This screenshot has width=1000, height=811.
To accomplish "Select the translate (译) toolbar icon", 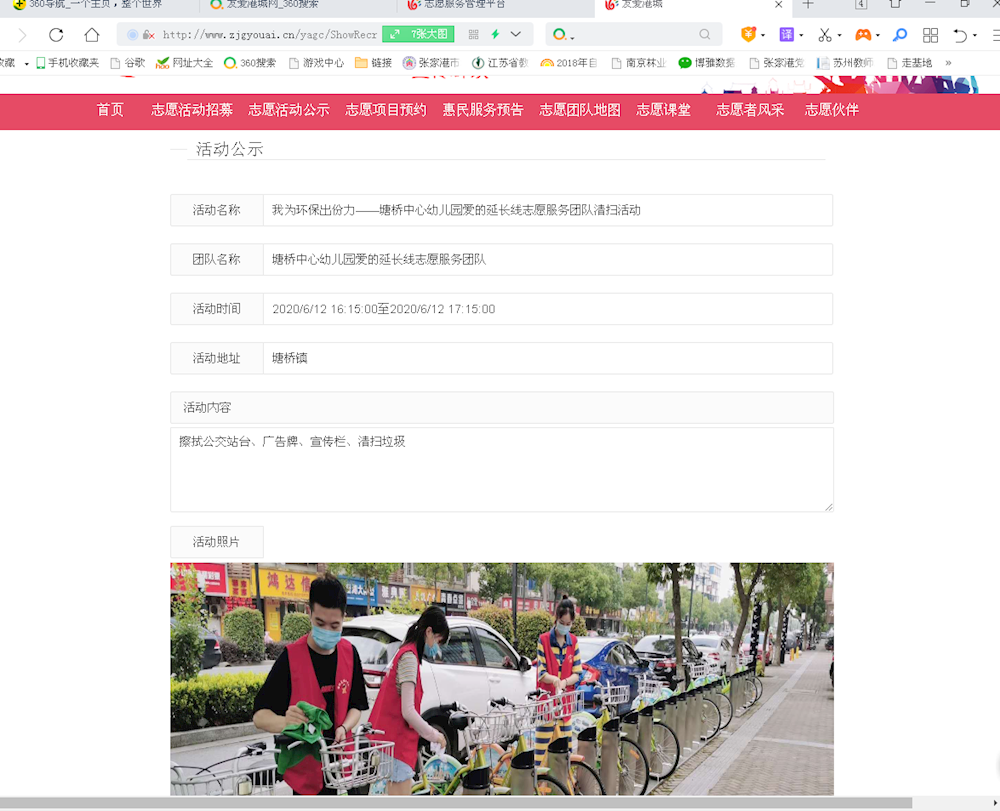I will point(787,34).
